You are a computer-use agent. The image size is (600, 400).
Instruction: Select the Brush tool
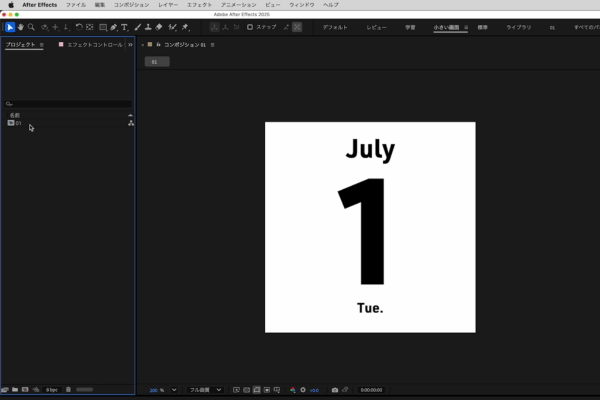click(138, 27)
